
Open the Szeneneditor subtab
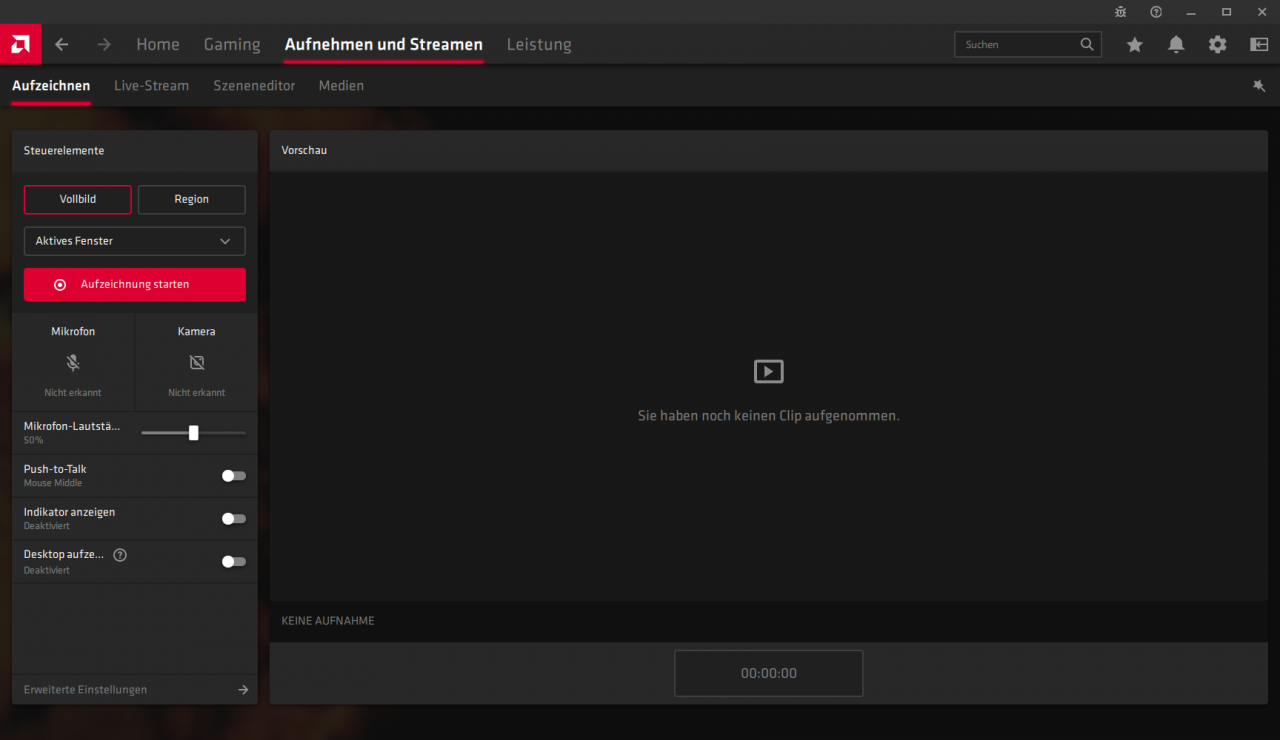[x=254, y=86]
